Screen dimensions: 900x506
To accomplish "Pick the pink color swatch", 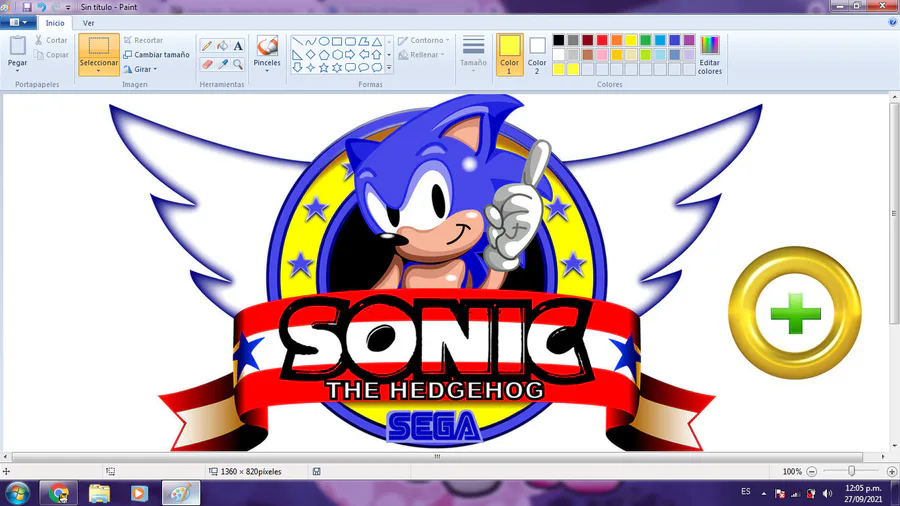I will coord(602,55).
